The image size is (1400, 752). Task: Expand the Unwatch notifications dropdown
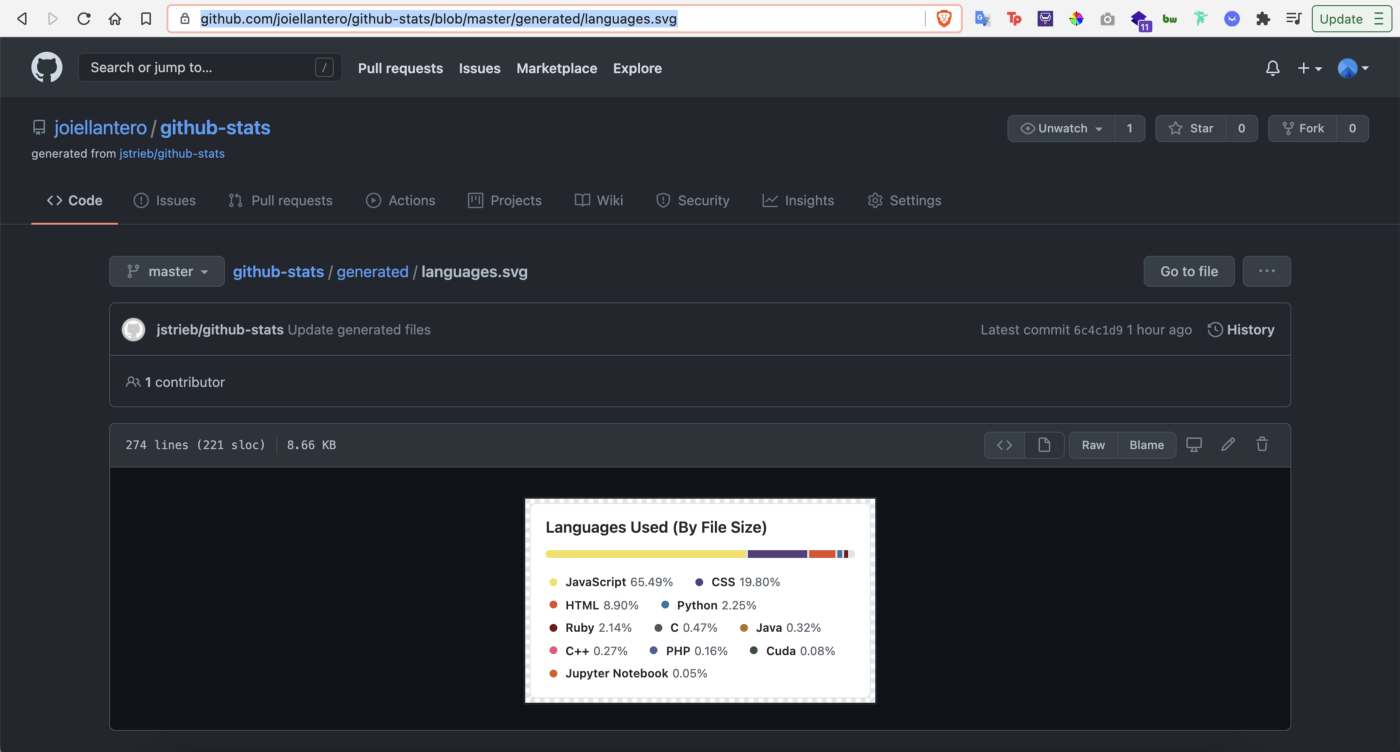[x=1061, y=128]
